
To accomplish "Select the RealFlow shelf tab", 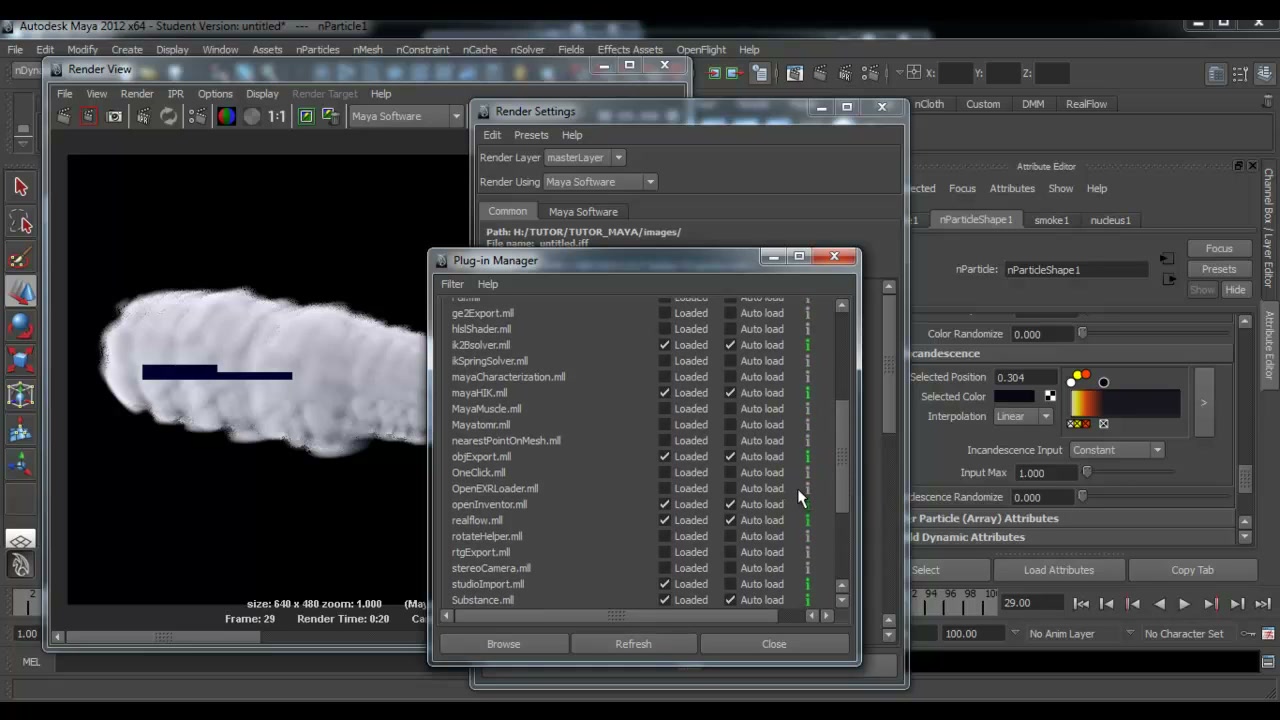I will coord(1086,104).
